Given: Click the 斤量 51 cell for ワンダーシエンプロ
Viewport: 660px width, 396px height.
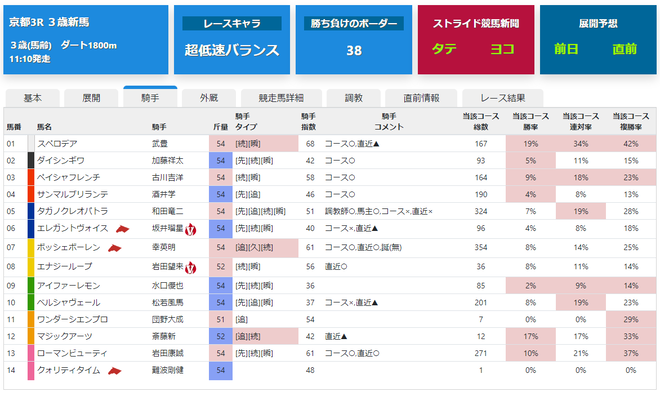Looking at the screenshot, I should pyautogui.click(x=221, y=319).
